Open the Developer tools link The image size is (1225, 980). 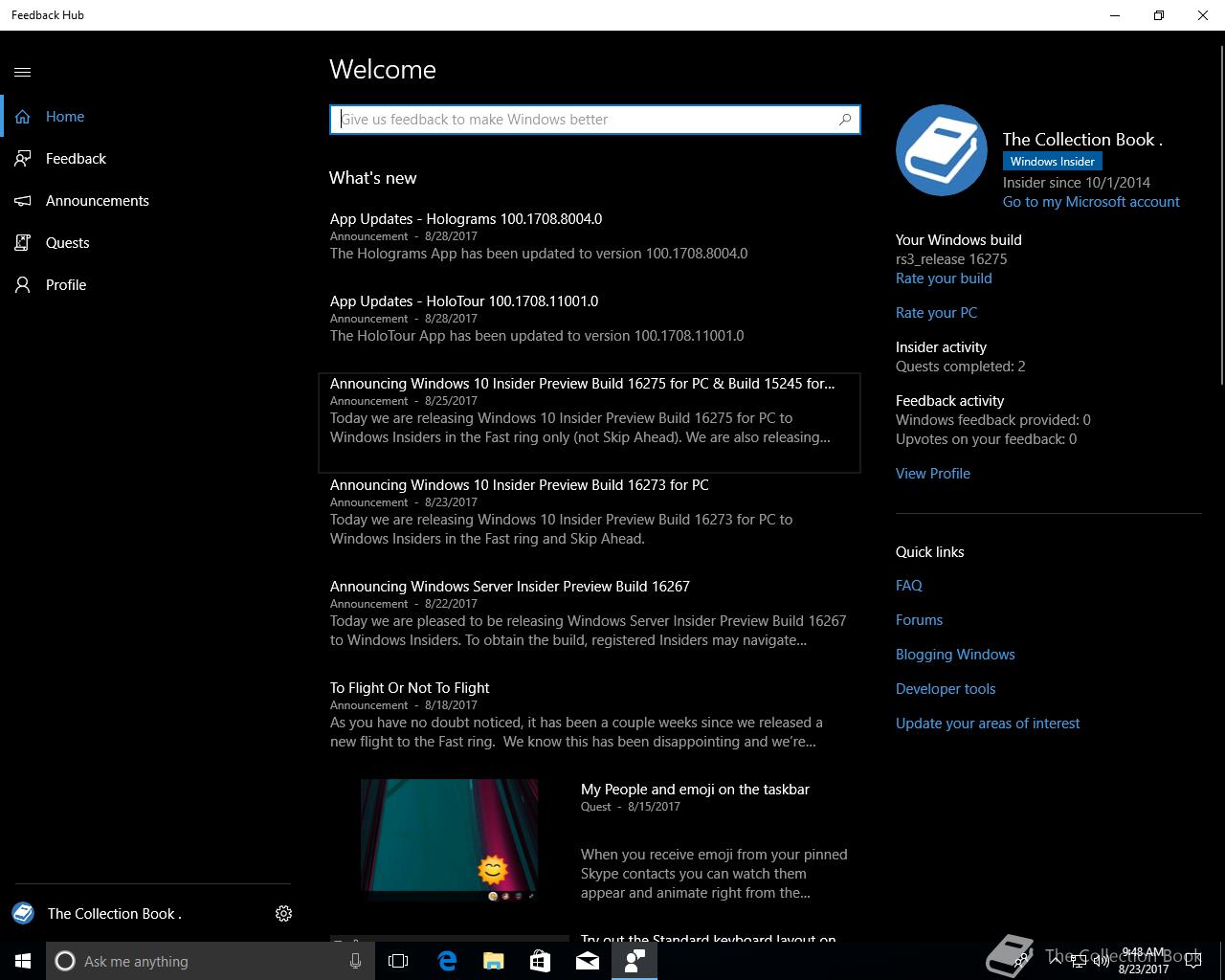pyautogui.click(x=946, y=689)
